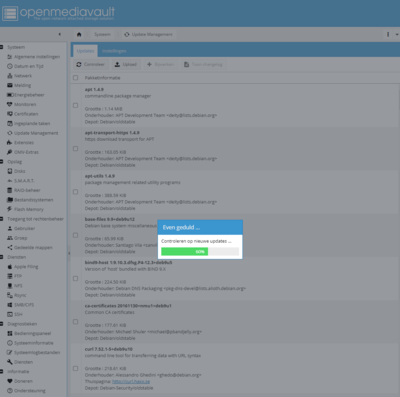Click the Upload button in toolbar

click(x=126, y=64)
